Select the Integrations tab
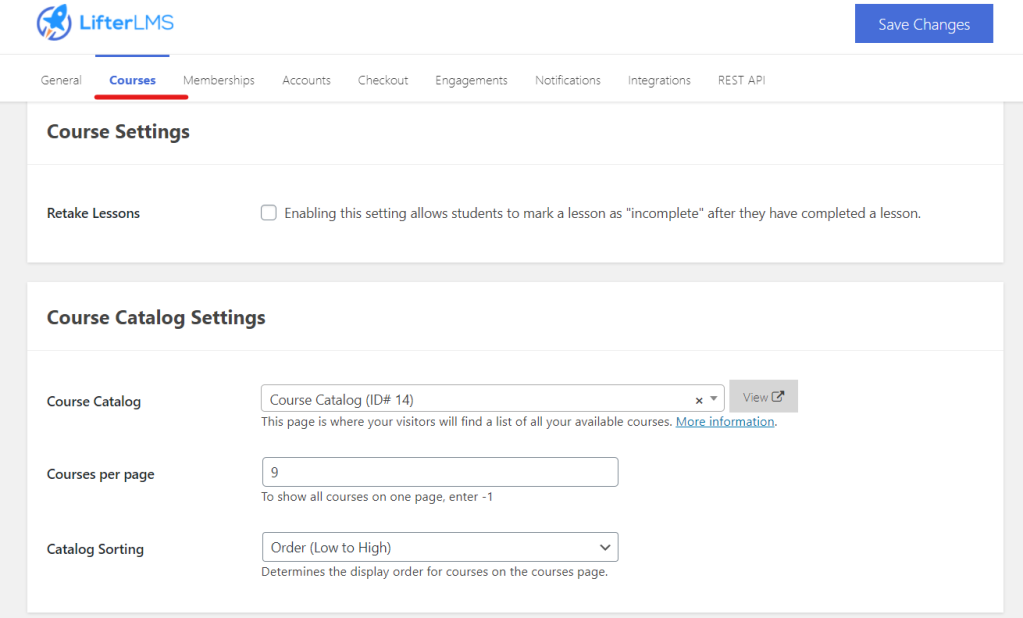The image size is (1023, 618). pos(659,80)
